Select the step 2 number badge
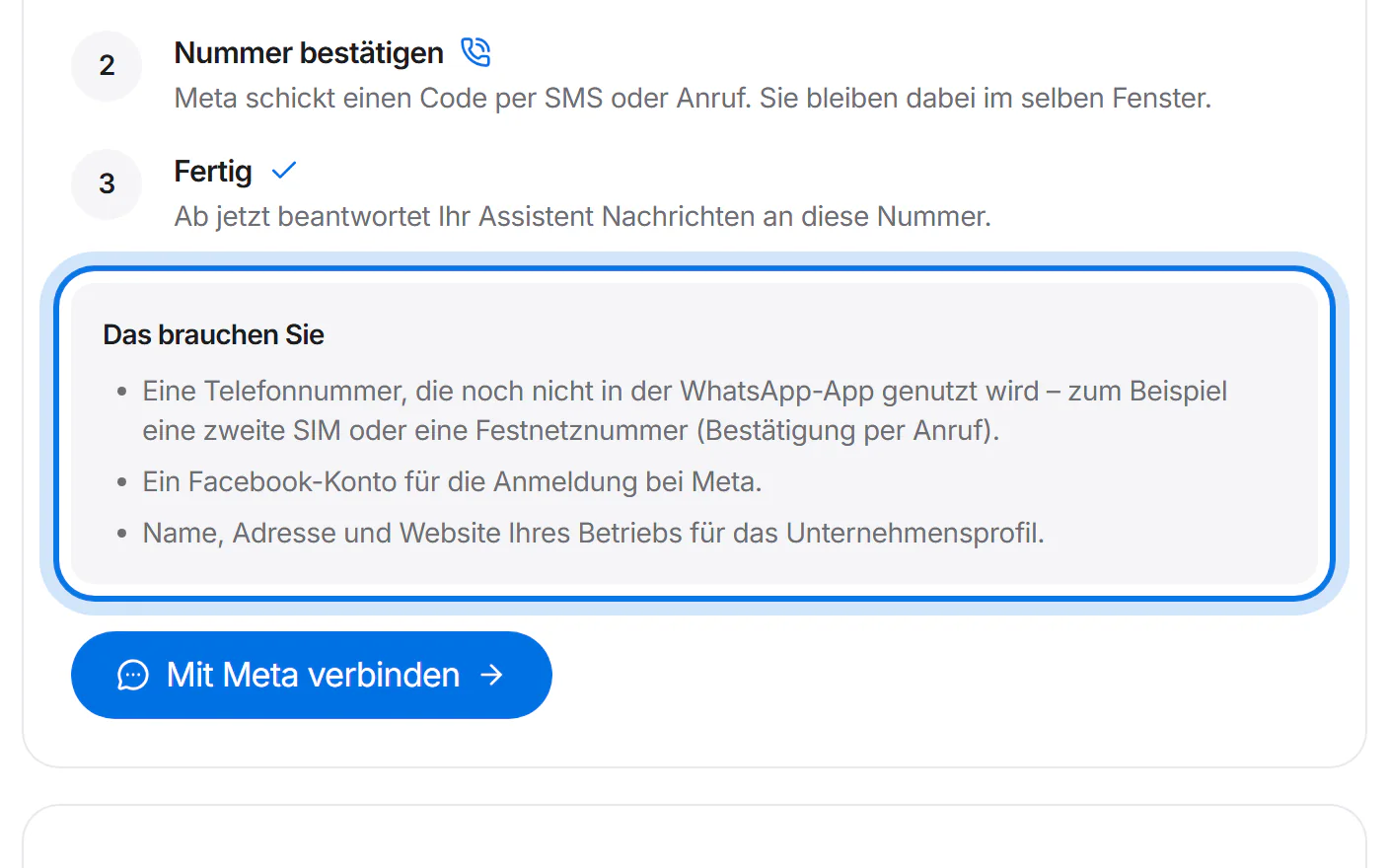This screenshot has height=868, width=1389. (x=107, y=65)
